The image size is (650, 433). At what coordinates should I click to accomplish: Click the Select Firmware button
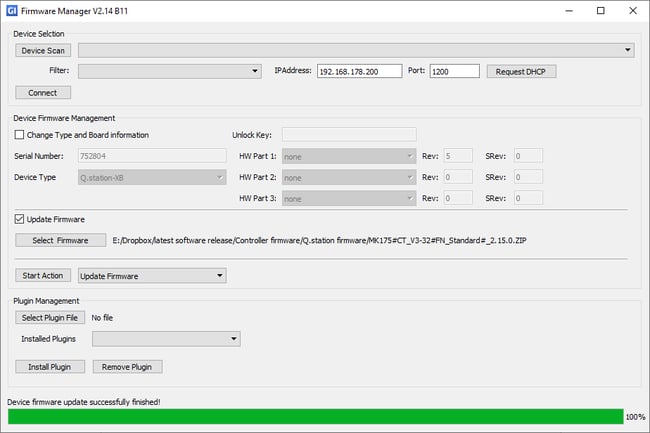click(x=59, y=240)
